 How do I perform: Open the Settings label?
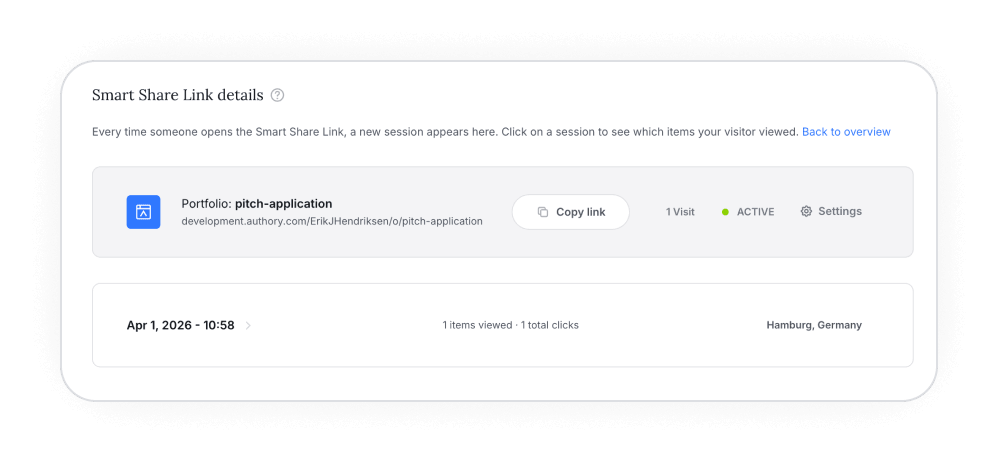[839, 212]
